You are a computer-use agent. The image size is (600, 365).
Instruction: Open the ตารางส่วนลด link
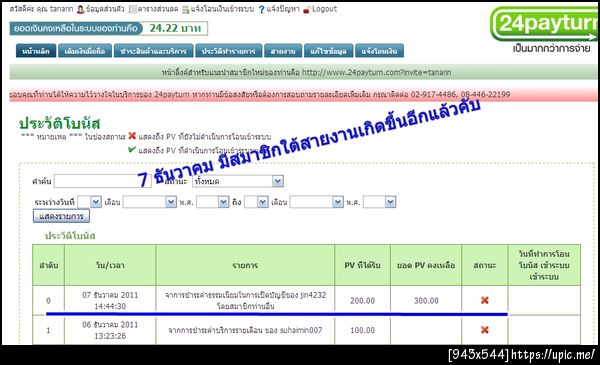158,9
